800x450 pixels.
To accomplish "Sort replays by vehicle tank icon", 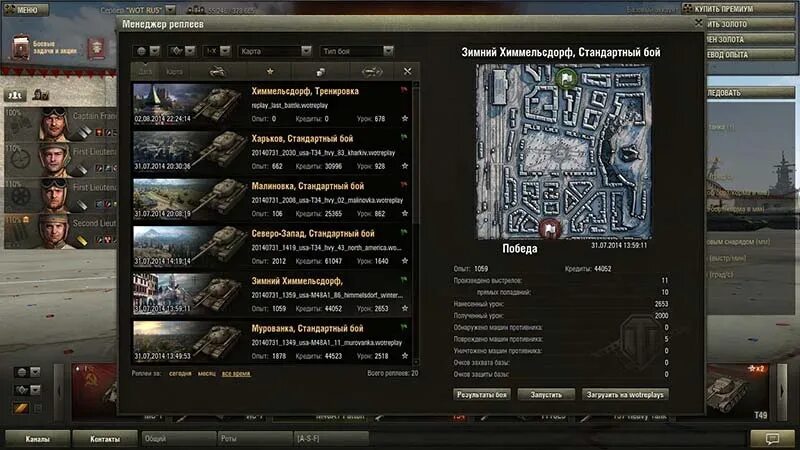I will [218, 72].
